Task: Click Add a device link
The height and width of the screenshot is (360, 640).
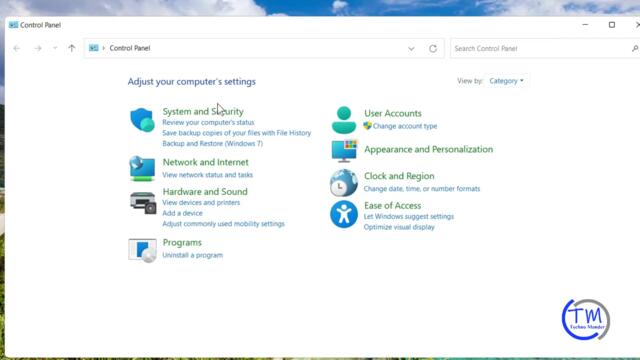Action: pos(182,213)
